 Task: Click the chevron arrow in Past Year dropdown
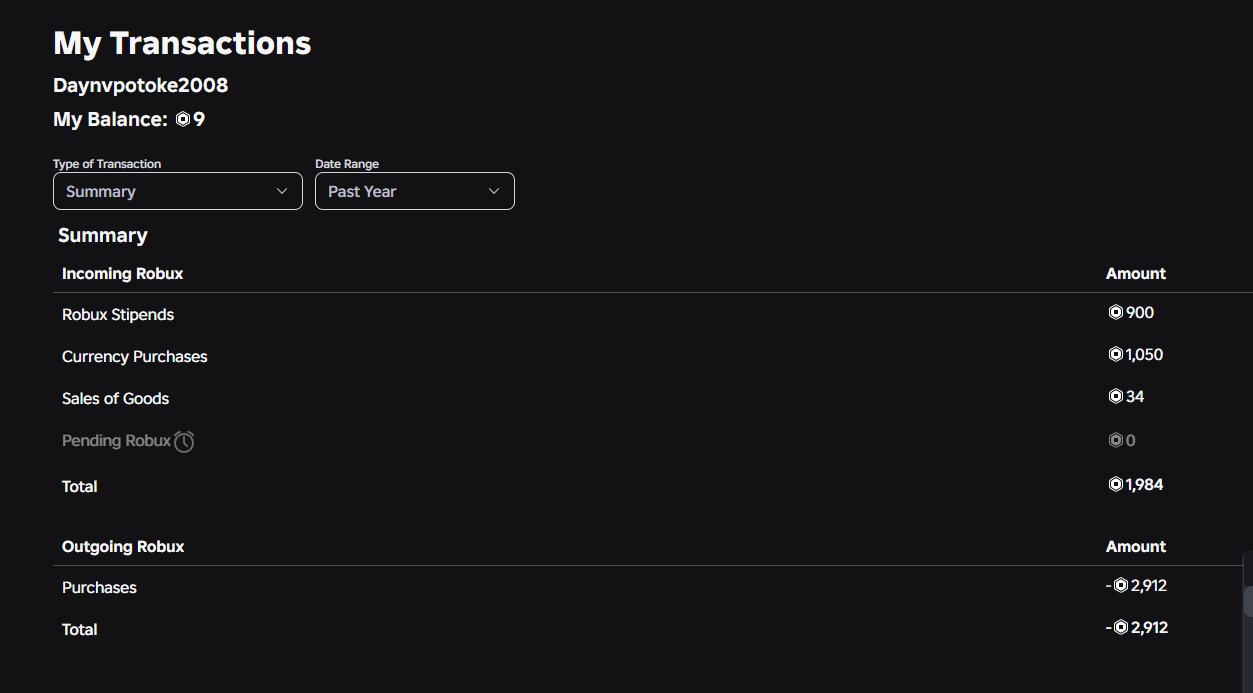pos(494,191)
